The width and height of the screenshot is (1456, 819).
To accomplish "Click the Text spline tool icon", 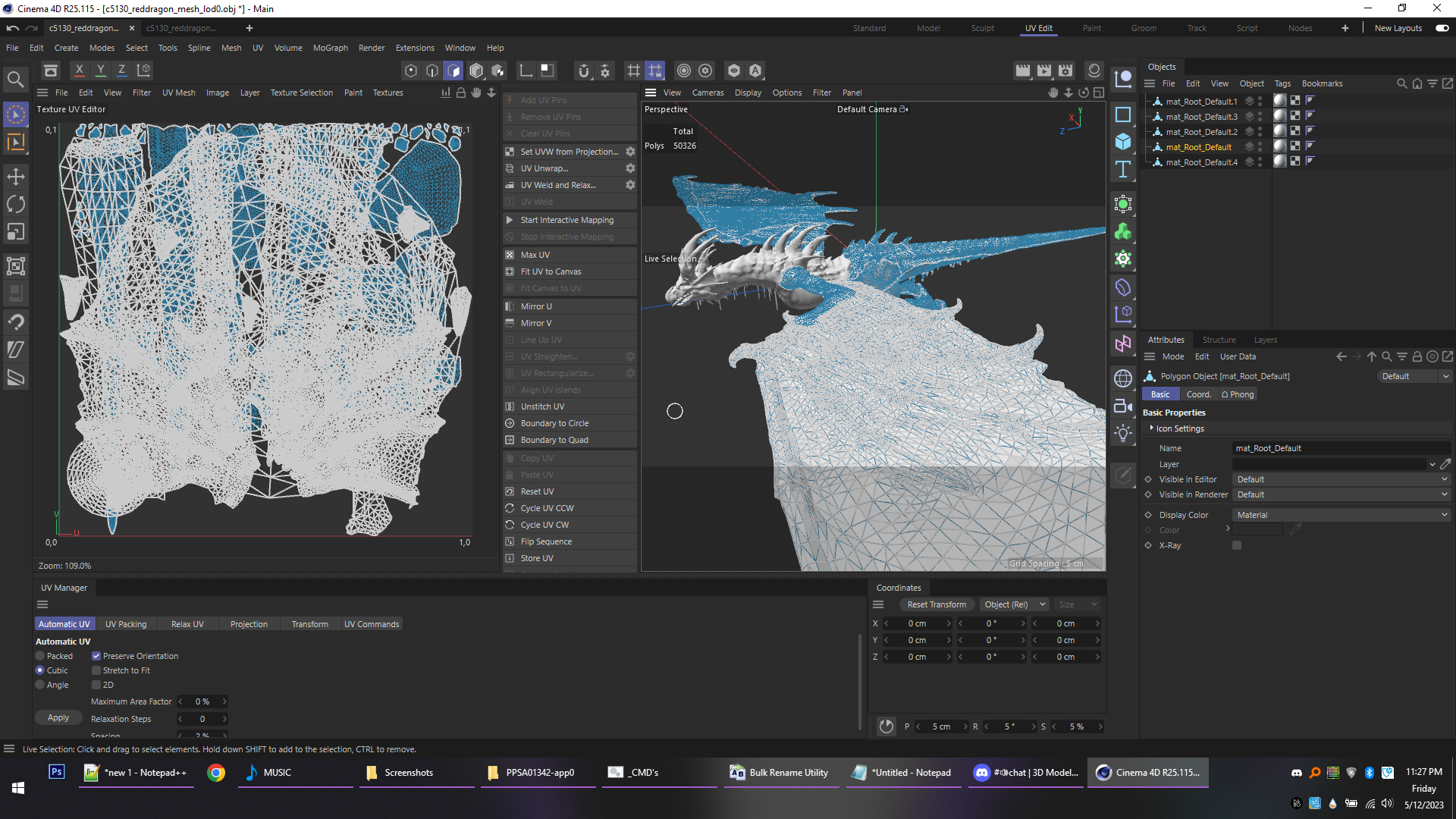I will click(x=1123, y=169).
